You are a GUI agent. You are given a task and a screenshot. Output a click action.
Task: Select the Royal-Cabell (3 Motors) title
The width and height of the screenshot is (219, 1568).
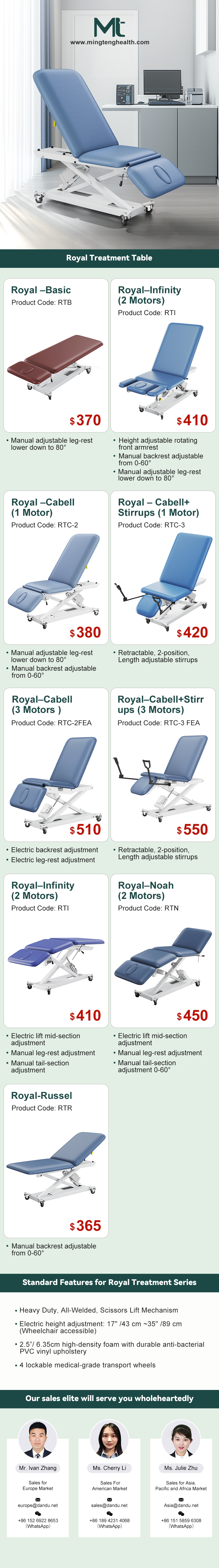click(42, 704)
